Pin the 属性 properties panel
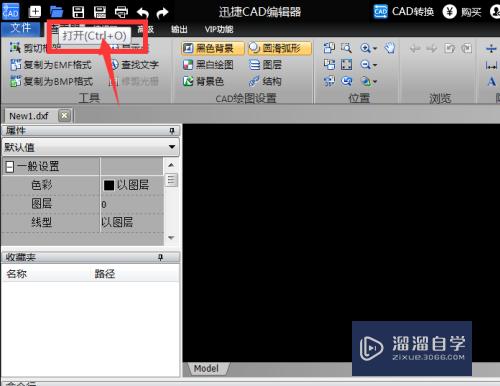The height and width of the screenshot is (386, 500). (x=172, y=131)
